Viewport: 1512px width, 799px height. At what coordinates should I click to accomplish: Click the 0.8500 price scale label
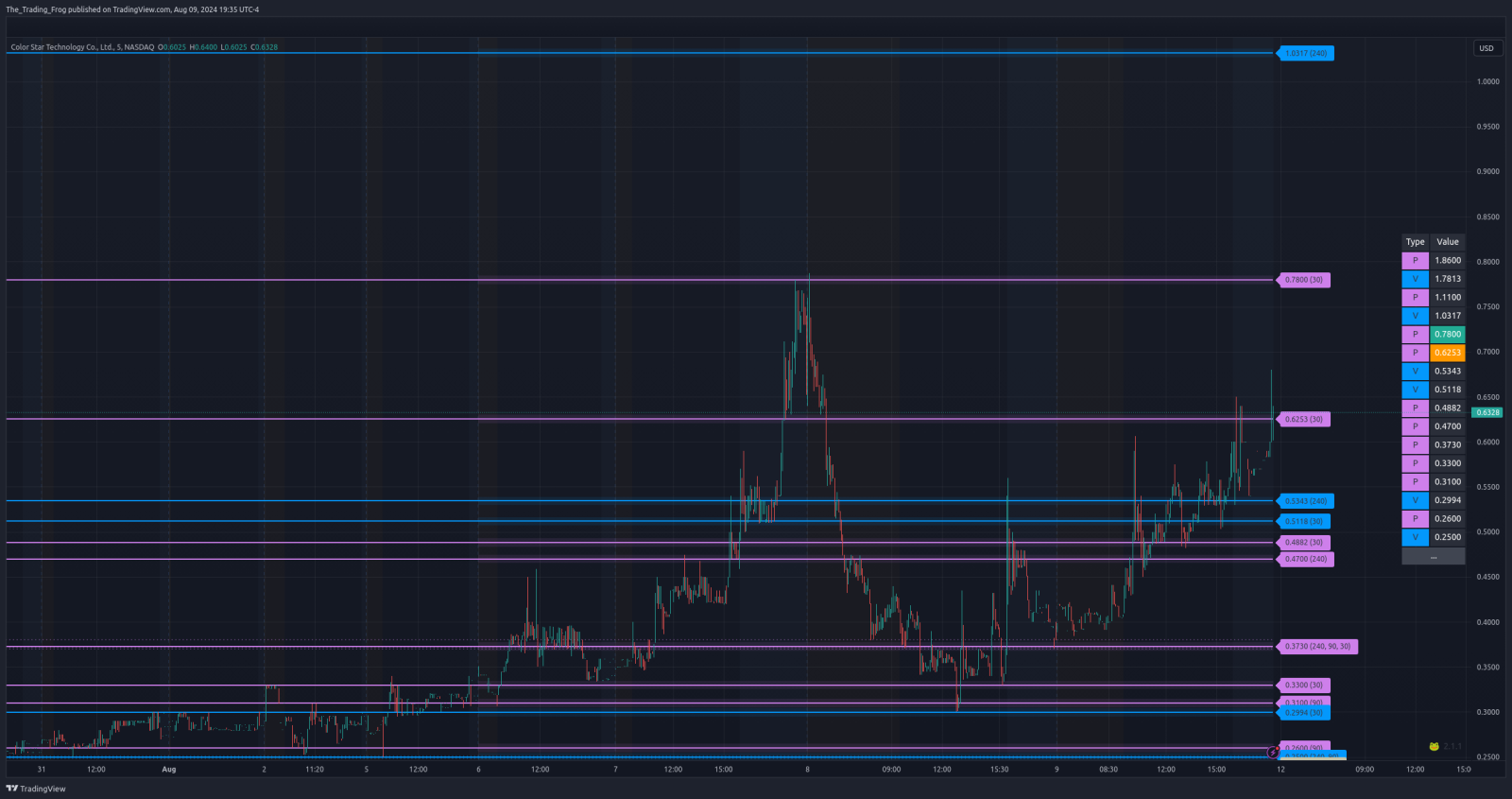pyautogui.click(x=1488, y=217)
